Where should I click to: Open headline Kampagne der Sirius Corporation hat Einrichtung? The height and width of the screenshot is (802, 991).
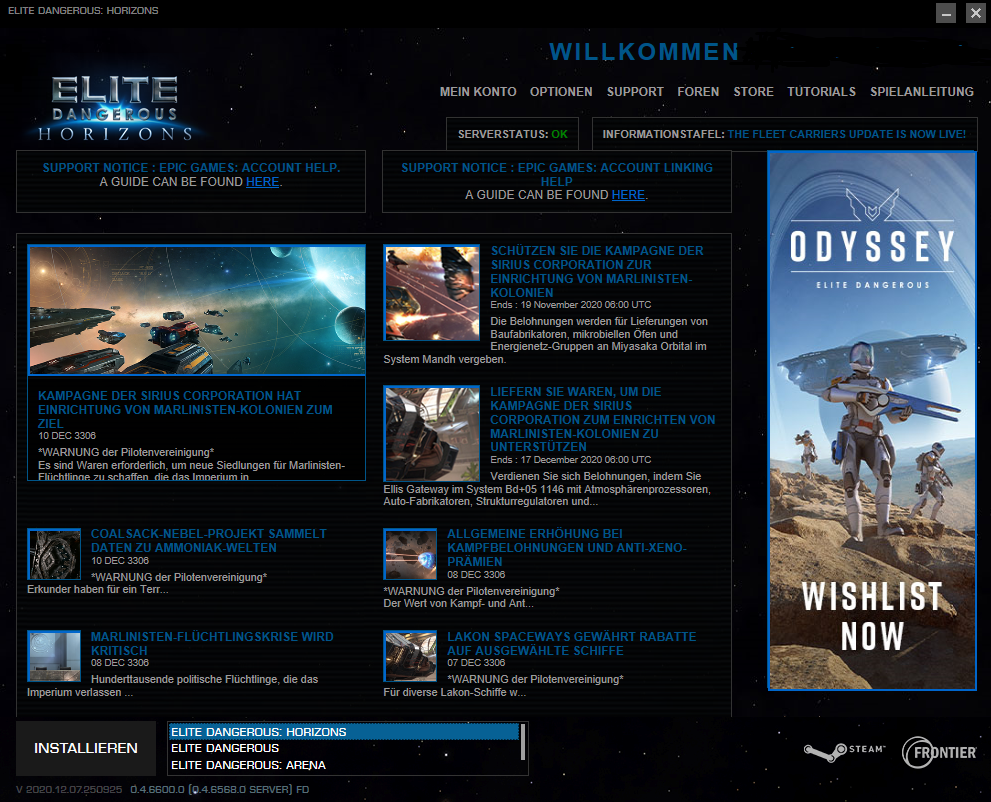(x=185, y=410)
